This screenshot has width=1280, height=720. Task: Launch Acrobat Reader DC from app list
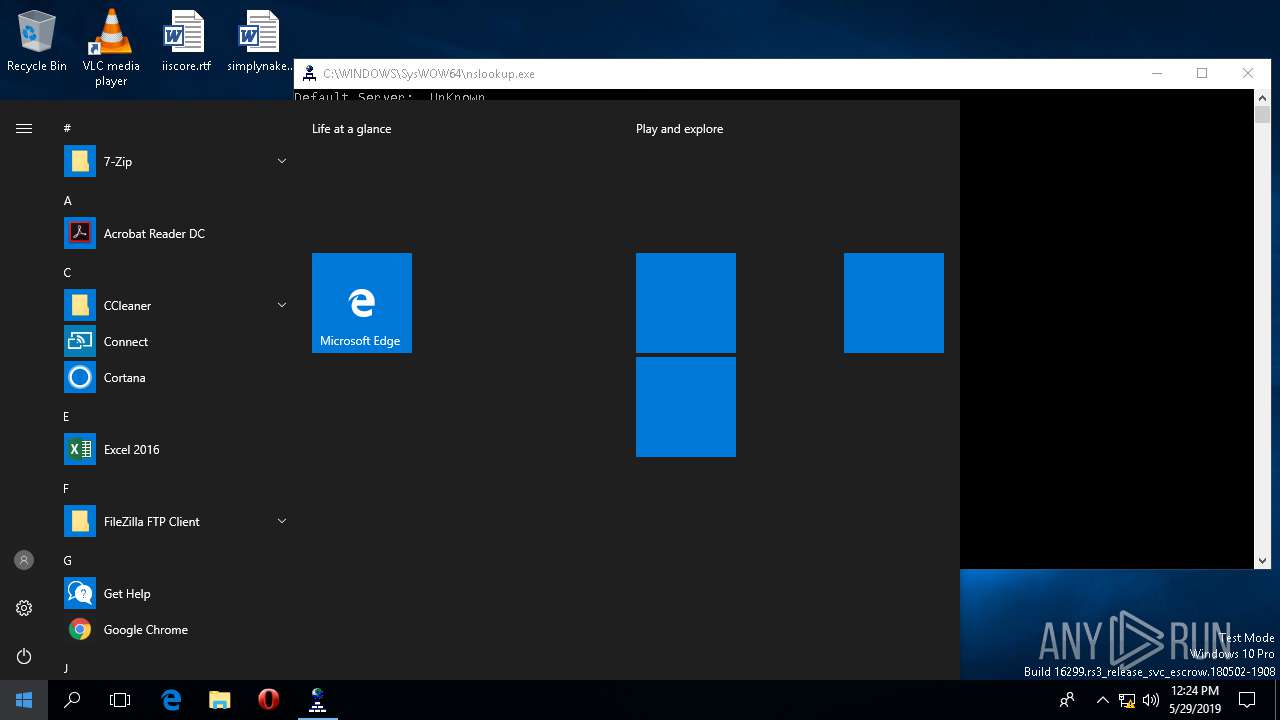(x=176, y=233)
